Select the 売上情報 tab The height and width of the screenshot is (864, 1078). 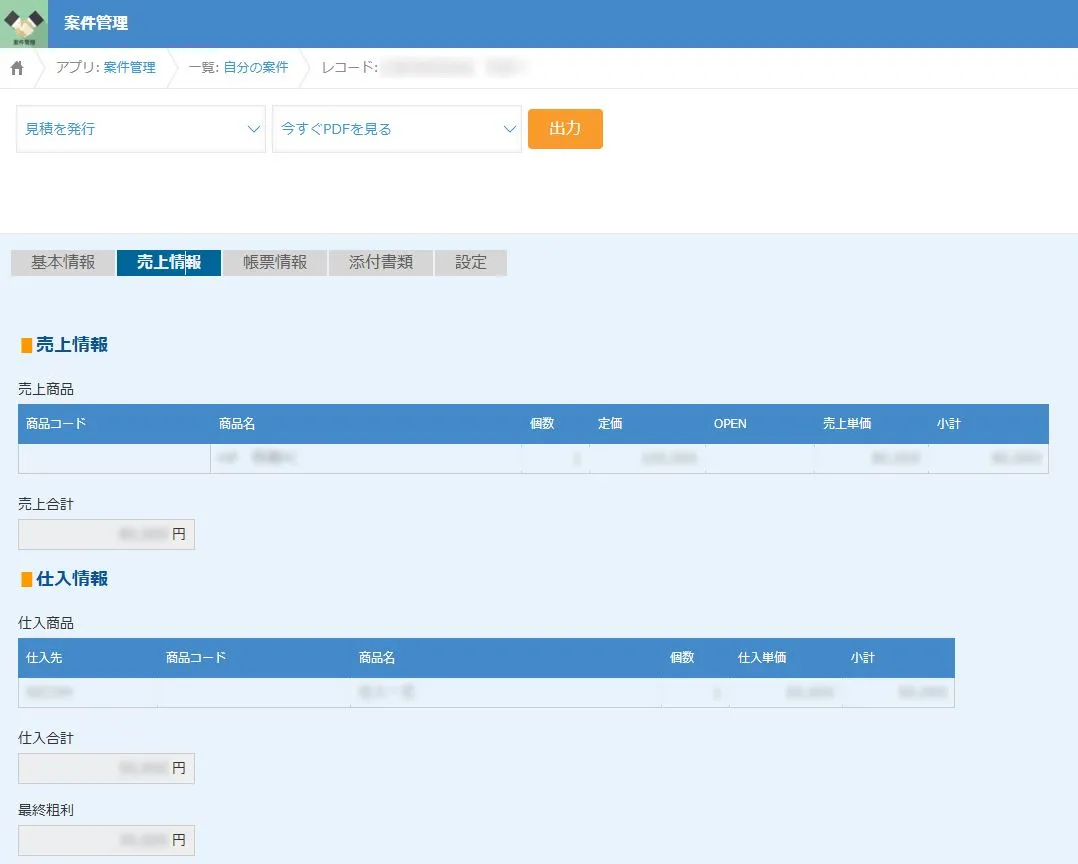coord(169,263)
